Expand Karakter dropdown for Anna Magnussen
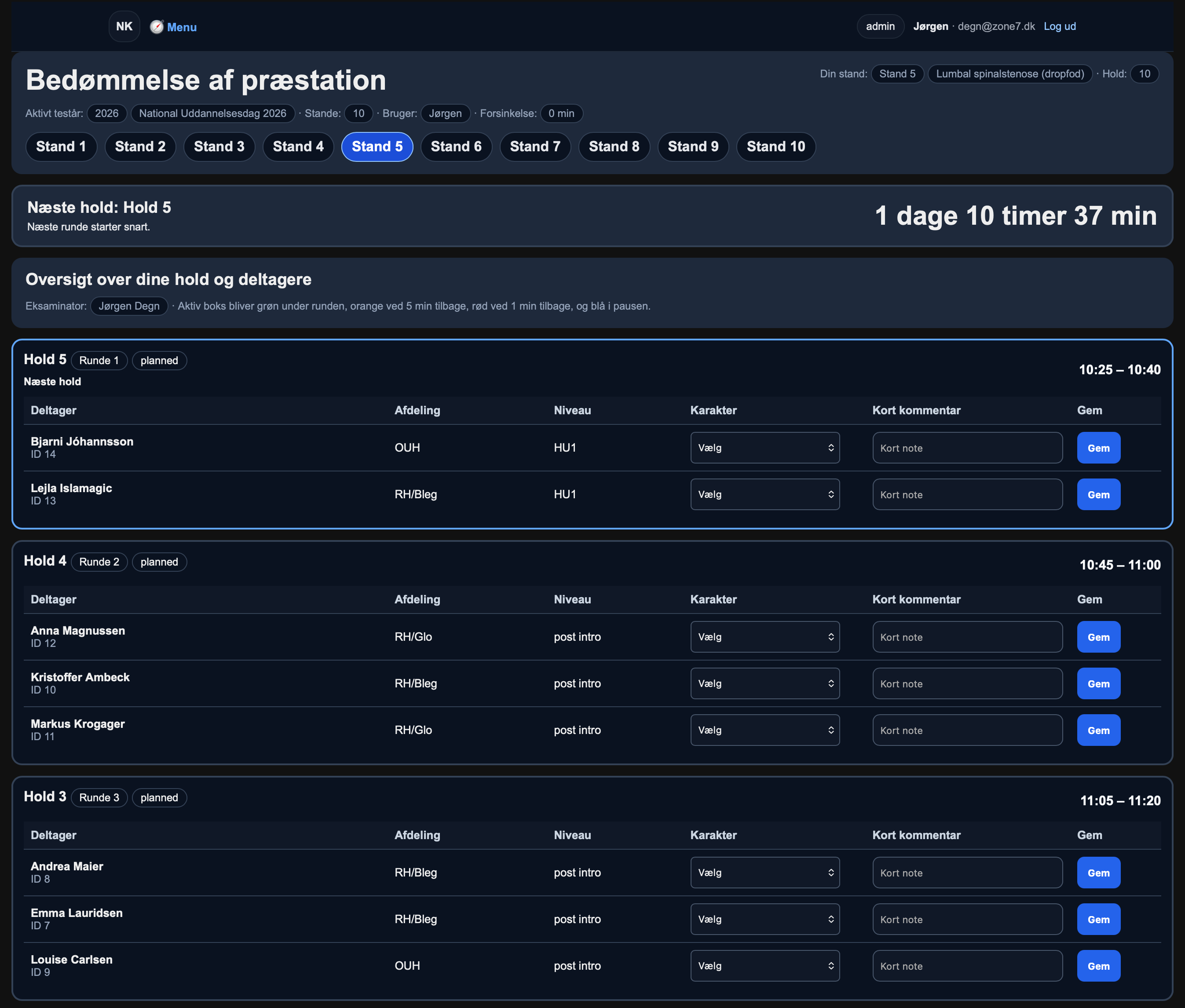 [x=765, y=636]
